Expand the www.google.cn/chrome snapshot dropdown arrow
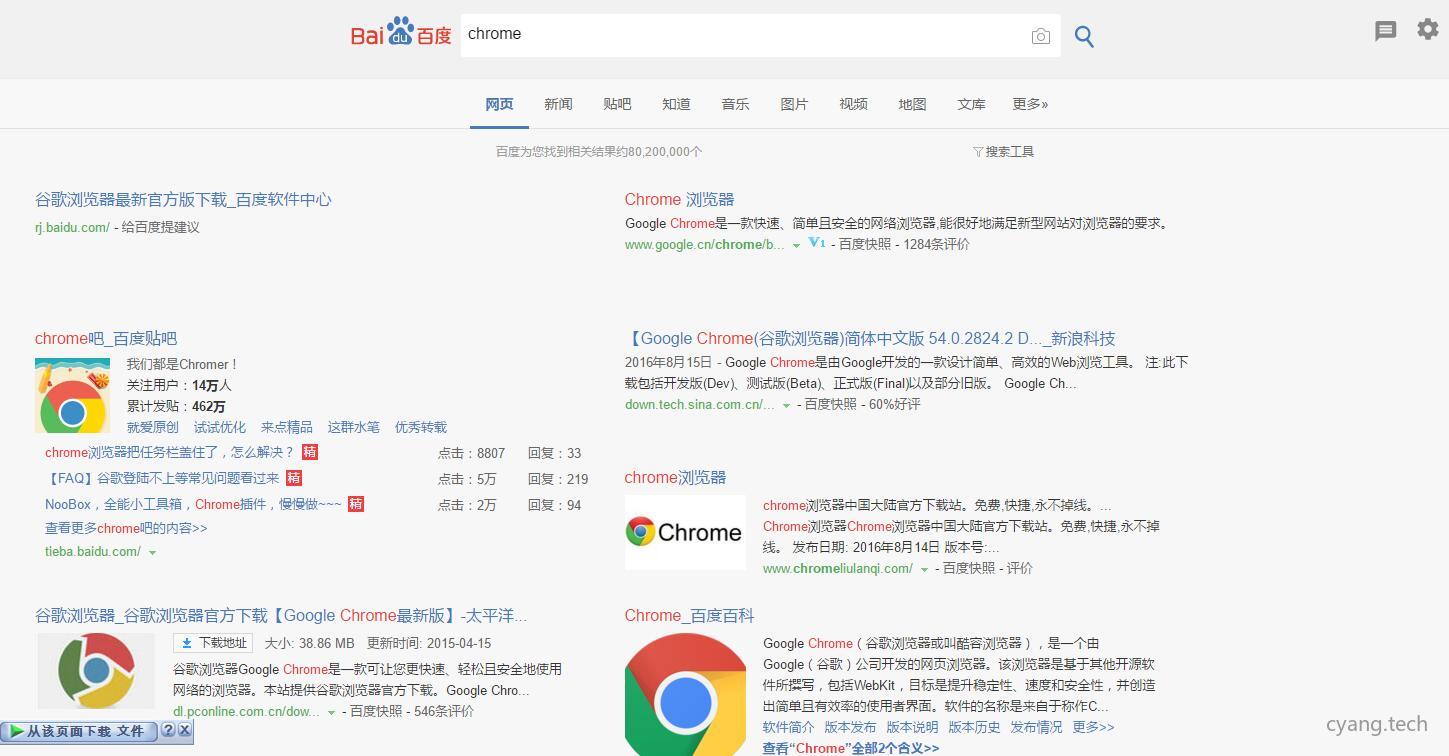This screenshot has height=756, width=1449. pyautogui.click(x=797, y=244)
